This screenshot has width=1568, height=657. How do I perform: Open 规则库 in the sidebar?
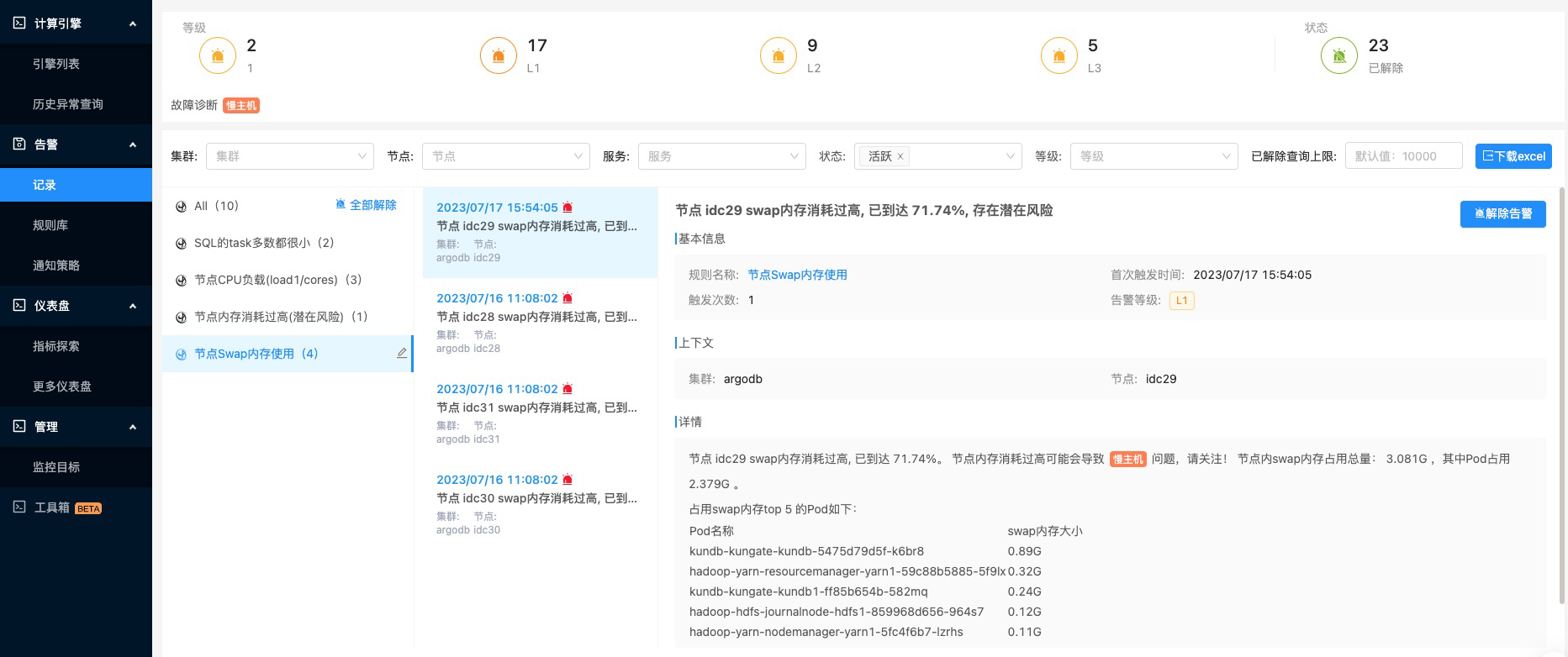coord(76,225)
